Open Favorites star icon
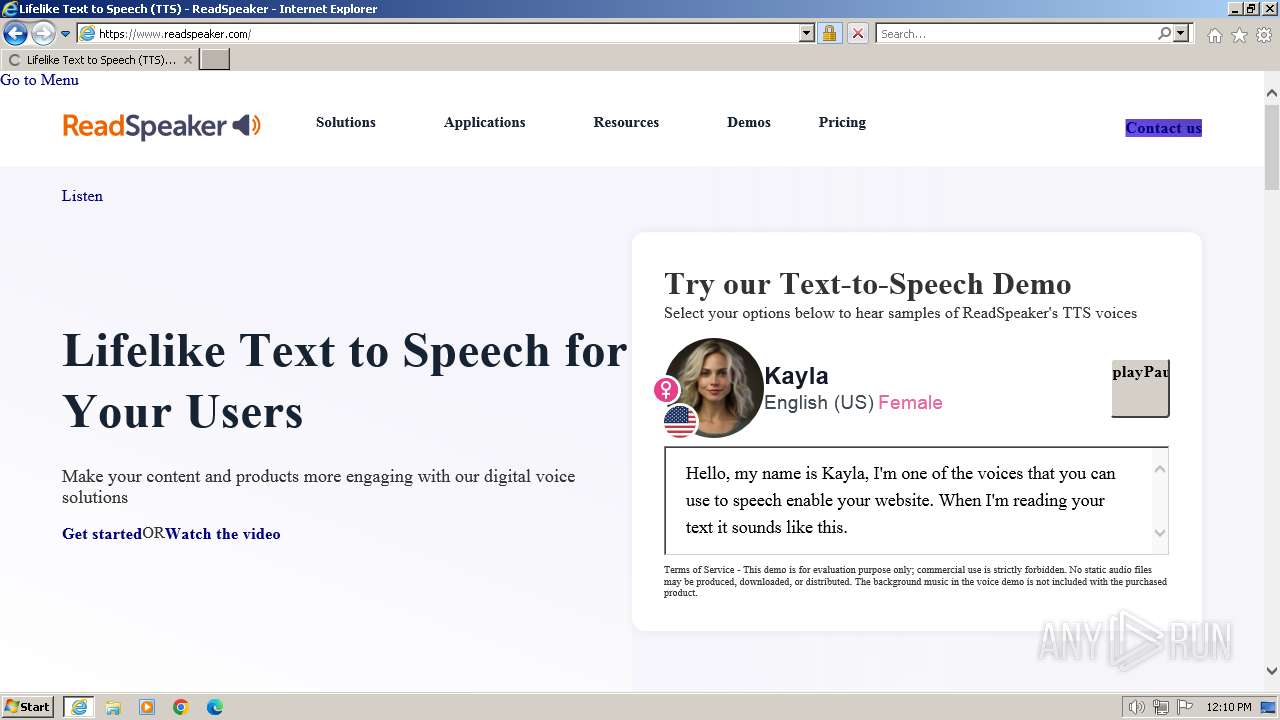The image size is (1280, 720). [1239, 35]
